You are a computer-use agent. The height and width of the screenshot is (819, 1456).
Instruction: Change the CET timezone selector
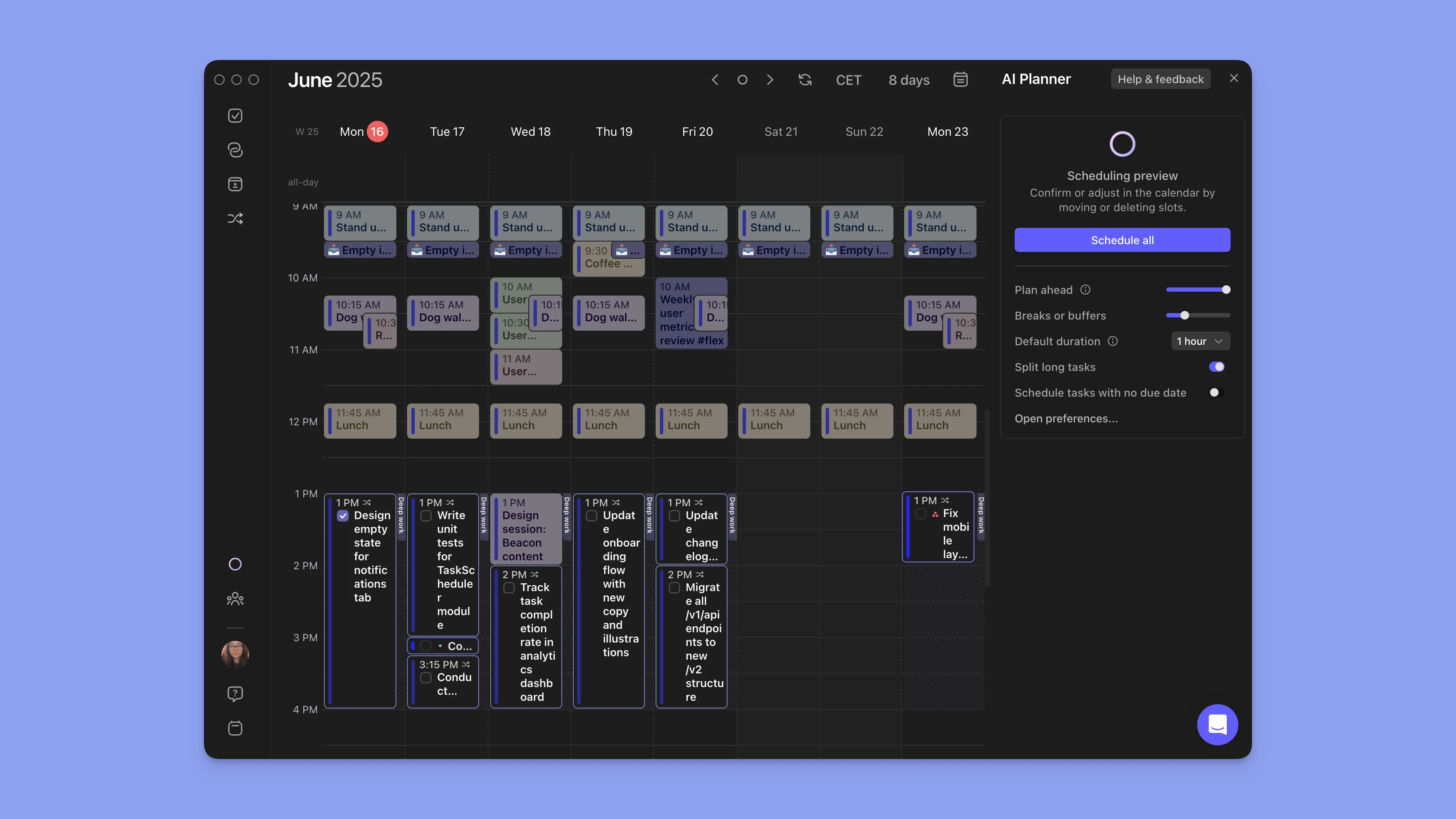[848, 80]
